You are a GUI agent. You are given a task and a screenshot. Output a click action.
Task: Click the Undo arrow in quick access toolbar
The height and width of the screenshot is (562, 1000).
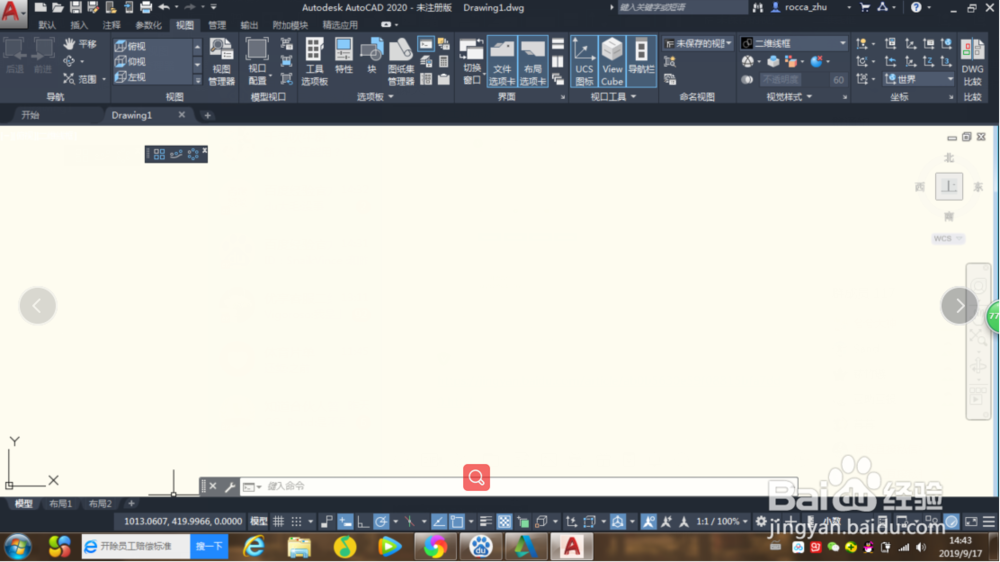click(164, 8)
